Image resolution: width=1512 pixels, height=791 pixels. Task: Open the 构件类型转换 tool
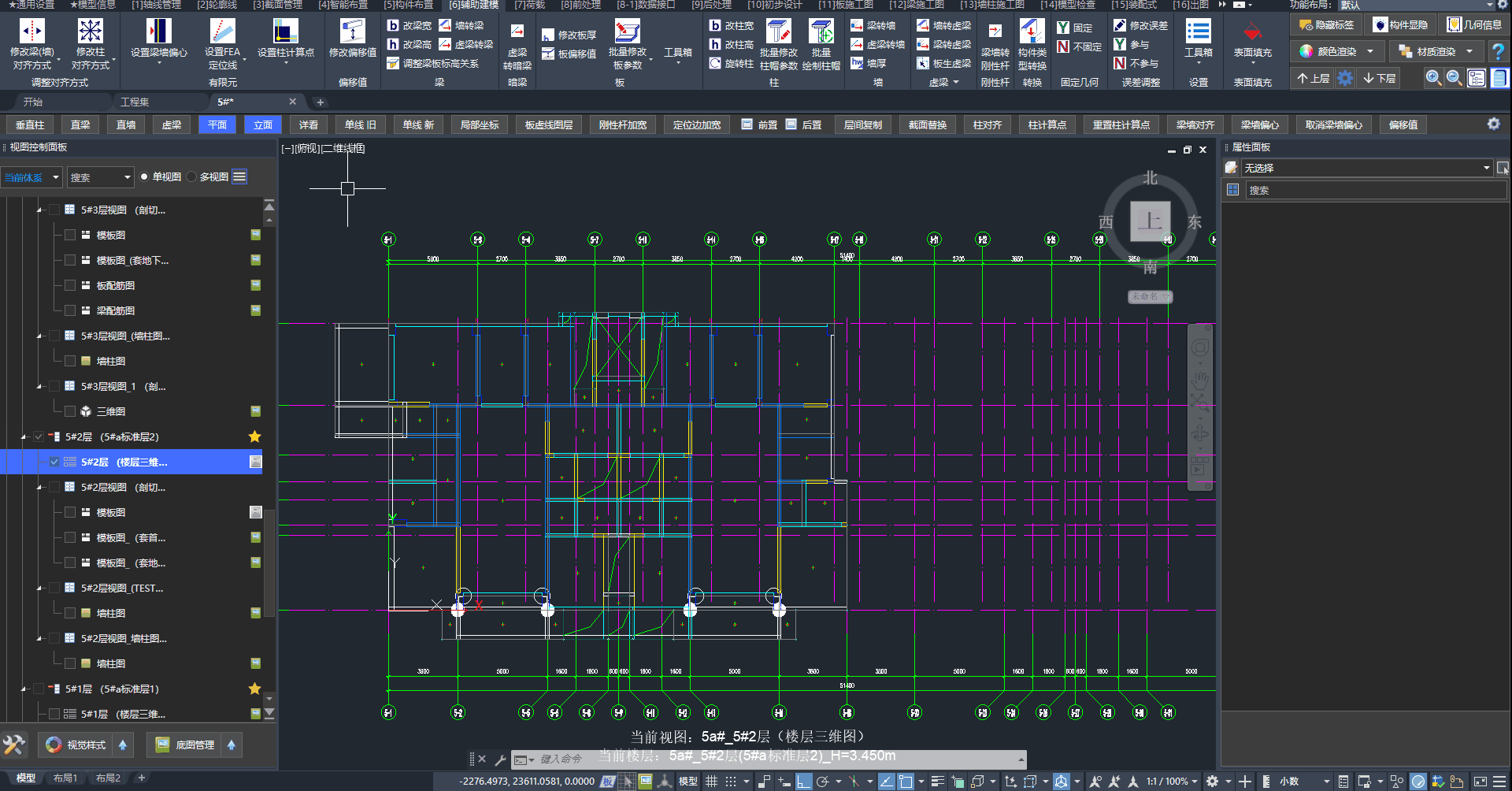coord(1032,44)
